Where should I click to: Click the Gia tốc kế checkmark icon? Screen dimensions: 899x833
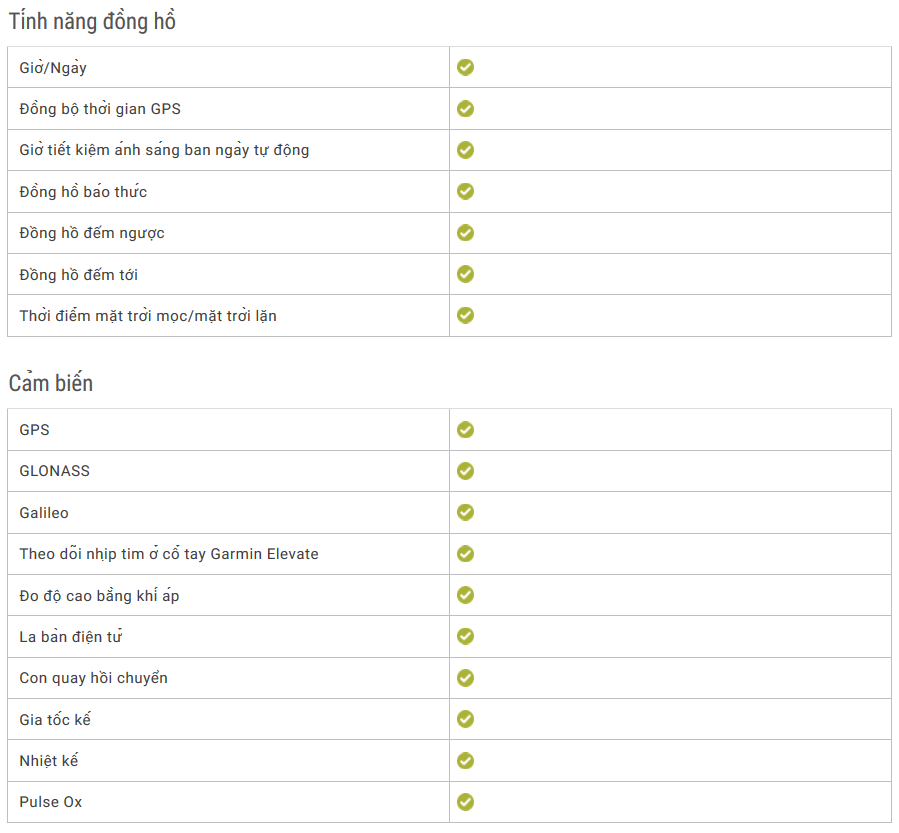(465, 719)
